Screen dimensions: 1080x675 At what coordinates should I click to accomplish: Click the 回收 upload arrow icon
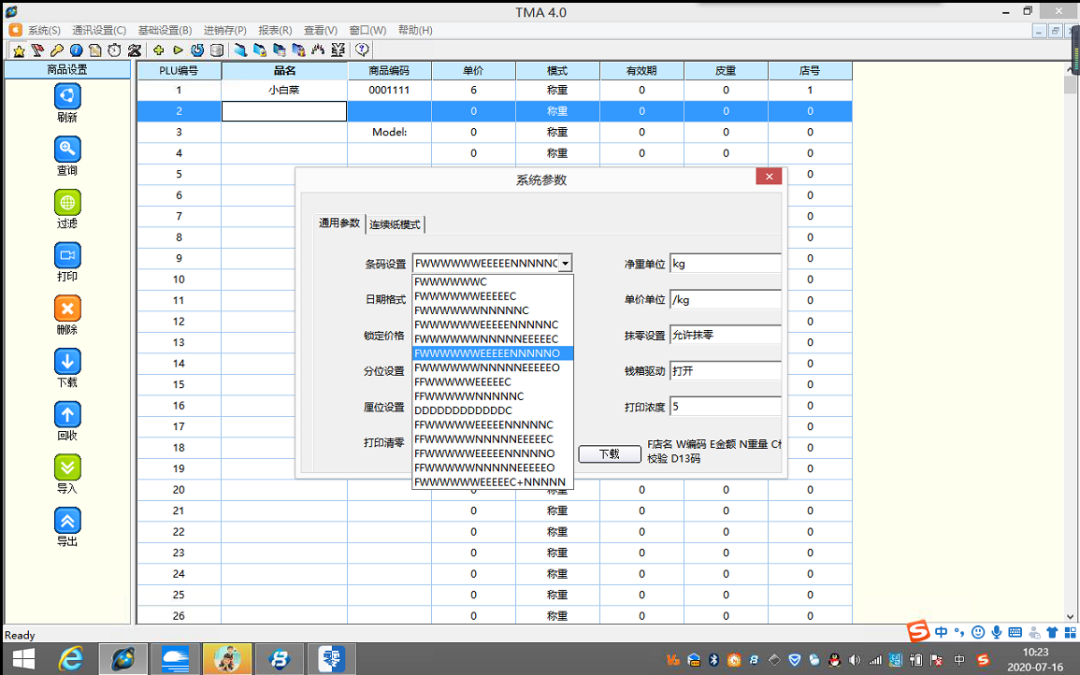click(67, 415)
